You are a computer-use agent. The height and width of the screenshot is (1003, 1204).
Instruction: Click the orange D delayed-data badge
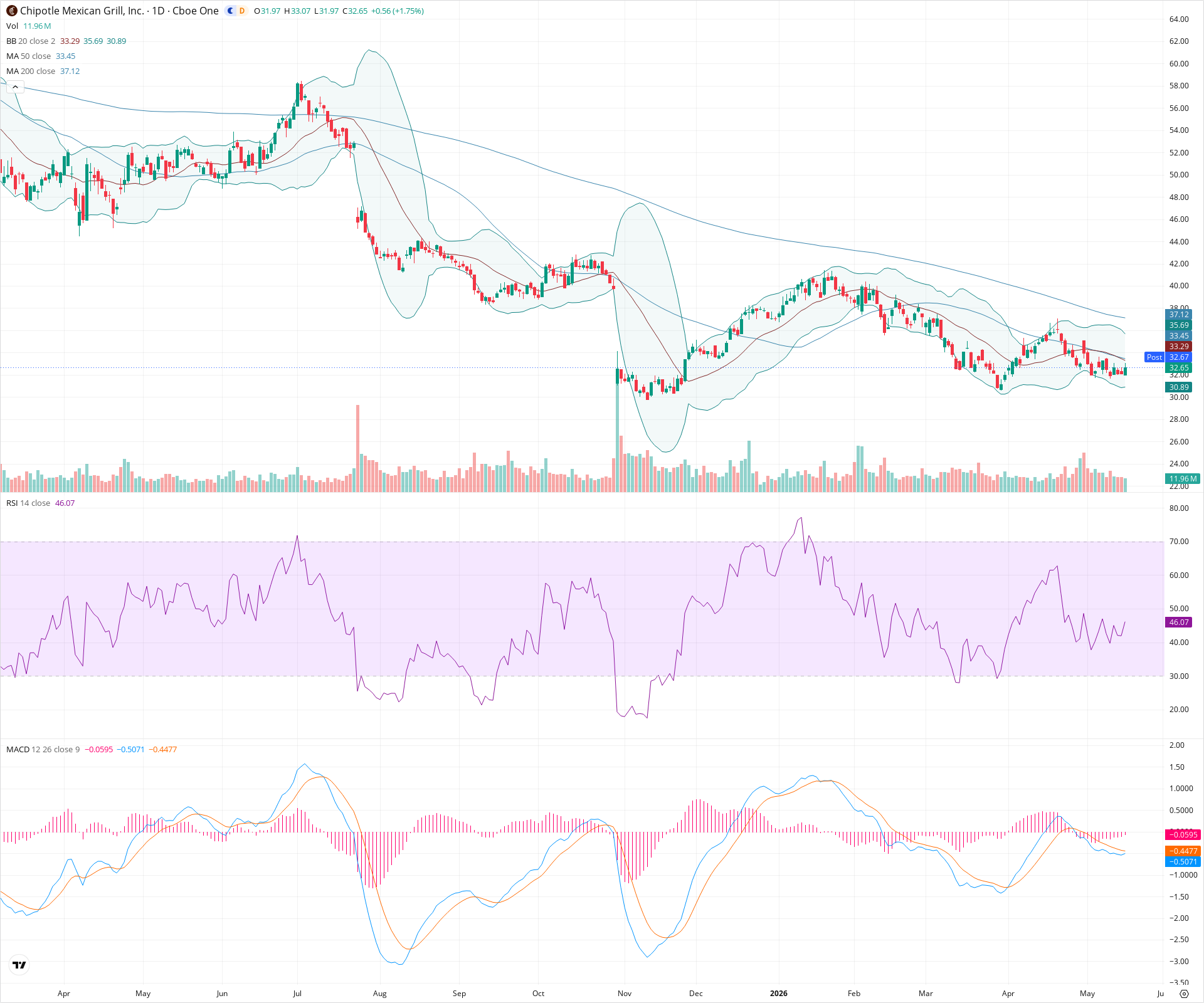pyautogui.click(x=242, y=11)
